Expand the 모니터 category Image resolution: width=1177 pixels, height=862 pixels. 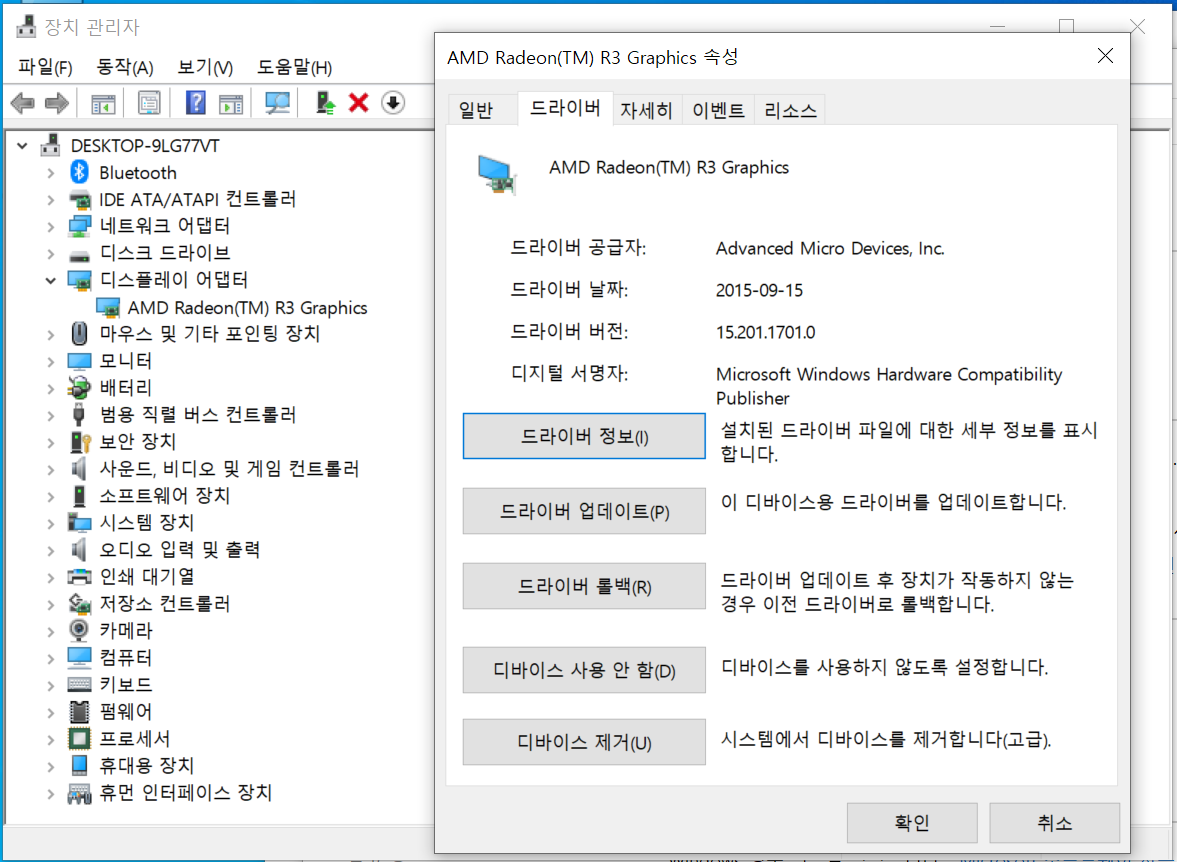click(x=50, y=362)
